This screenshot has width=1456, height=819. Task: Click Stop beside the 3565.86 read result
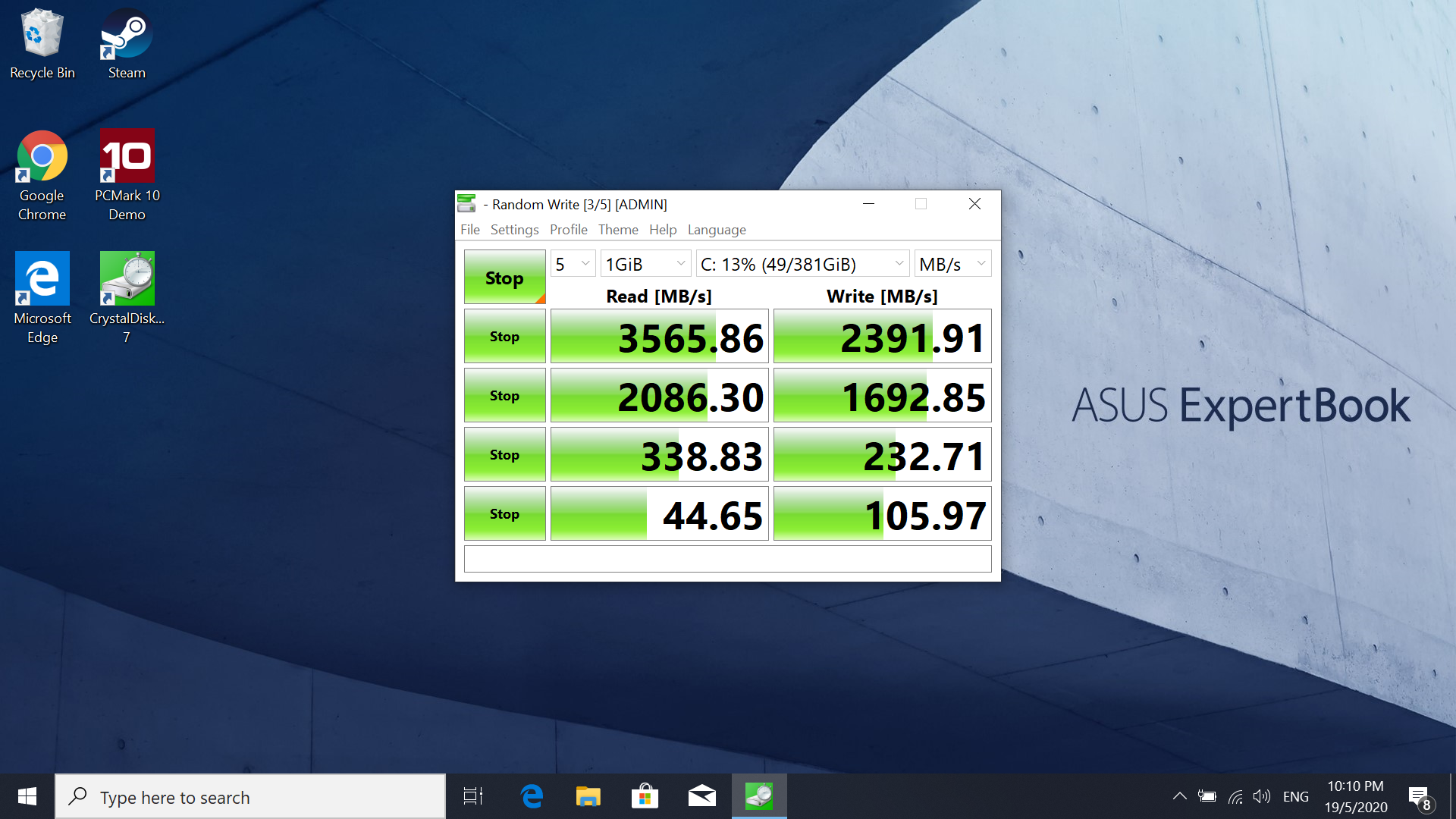(x=505, y=336)
